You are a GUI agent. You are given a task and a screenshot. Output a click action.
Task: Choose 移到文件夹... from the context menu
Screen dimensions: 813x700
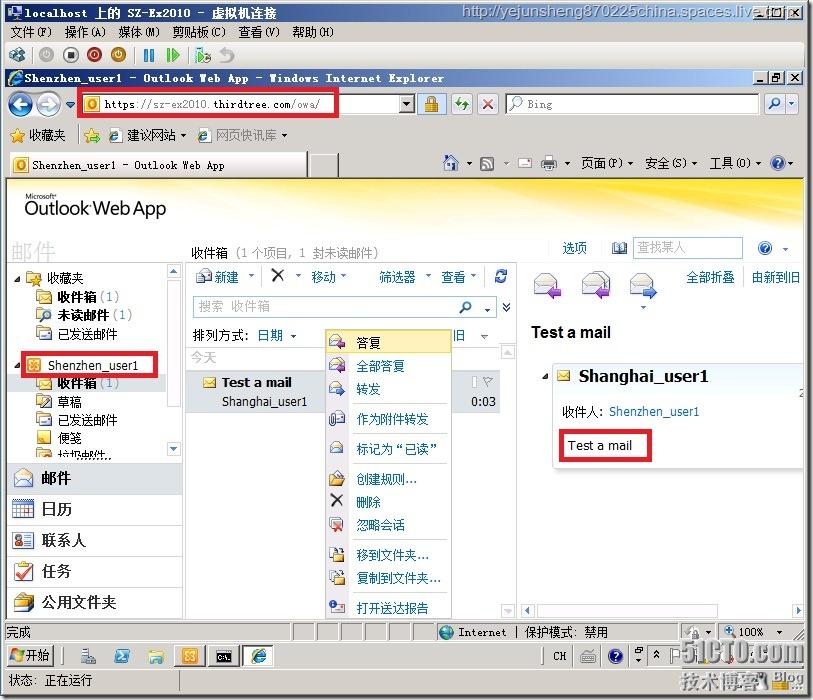[388, 555]
